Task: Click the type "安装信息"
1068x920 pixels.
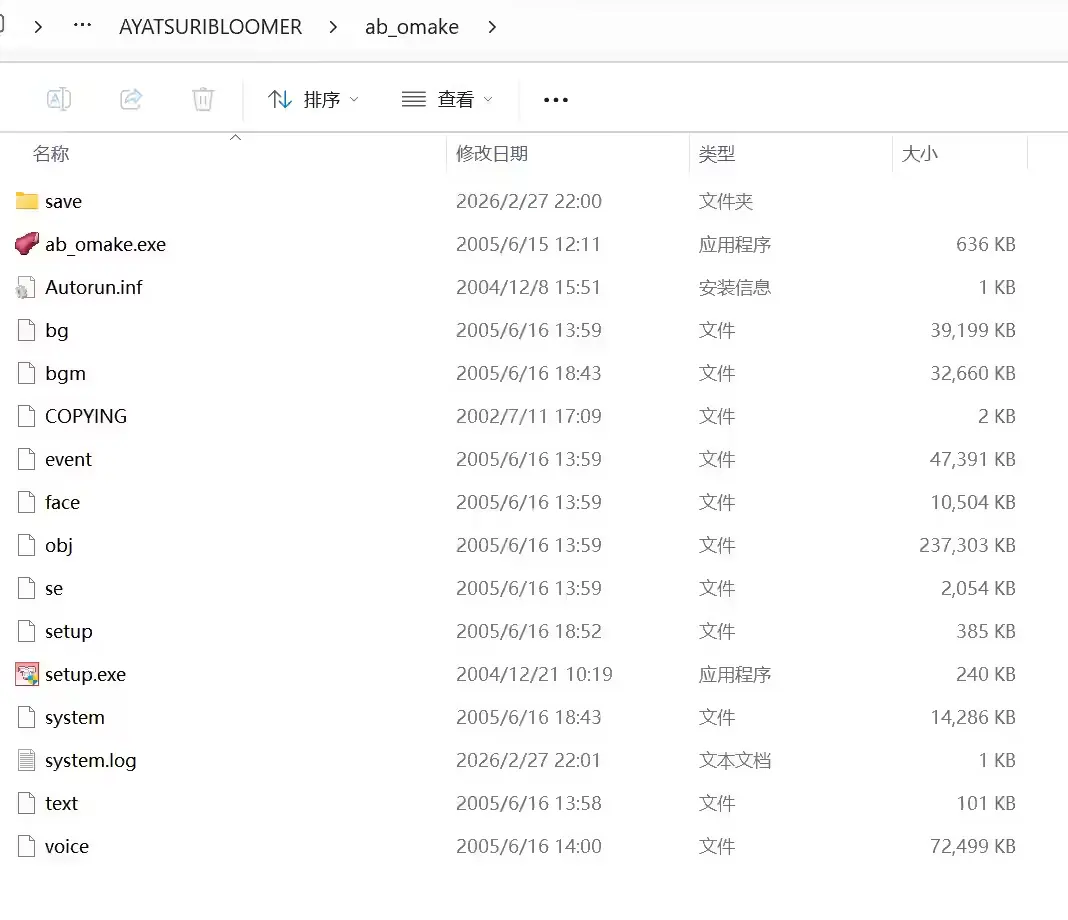Action: pos(734,287)
